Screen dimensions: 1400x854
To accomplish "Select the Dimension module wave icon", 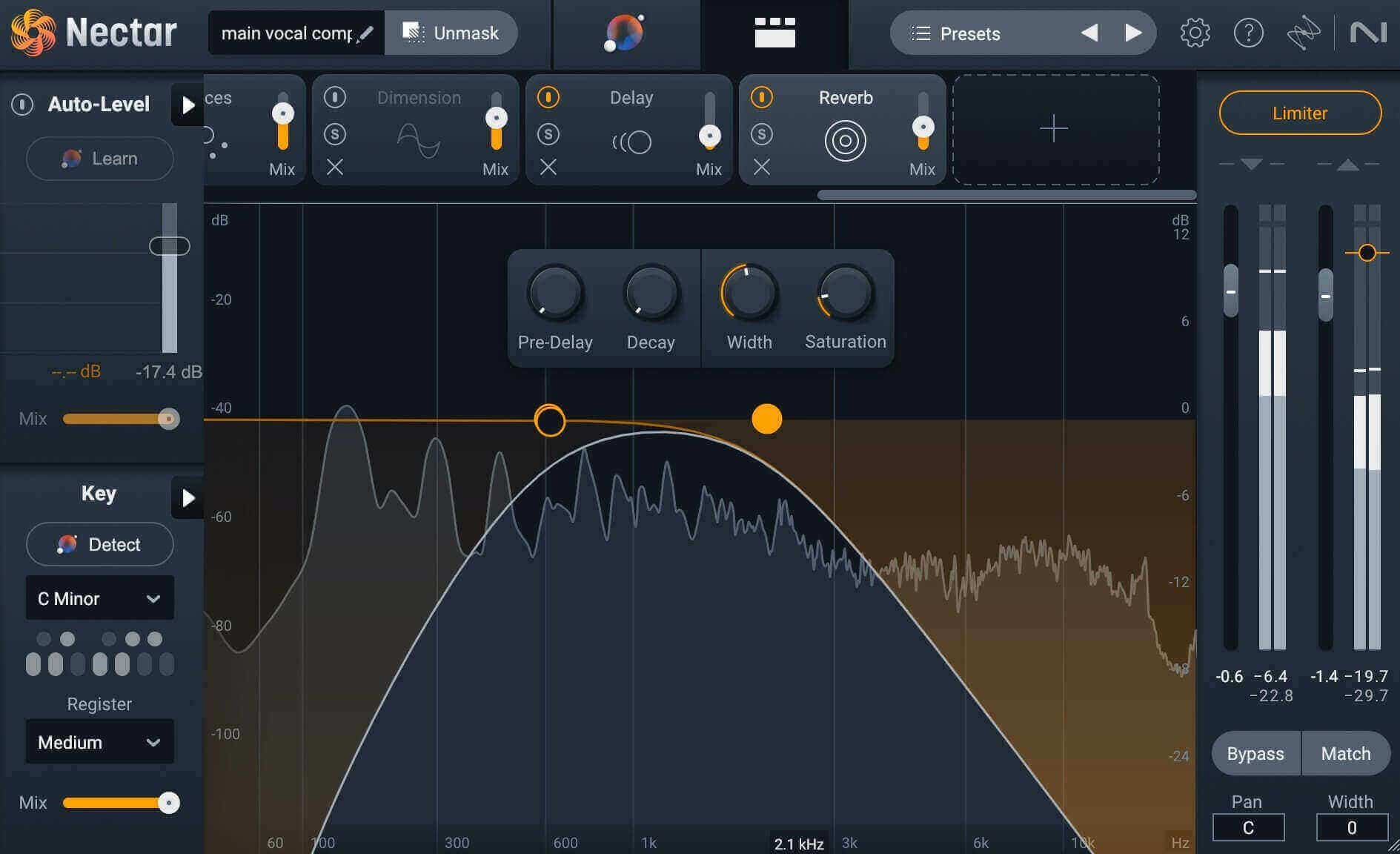I will [x=419, y=141].
